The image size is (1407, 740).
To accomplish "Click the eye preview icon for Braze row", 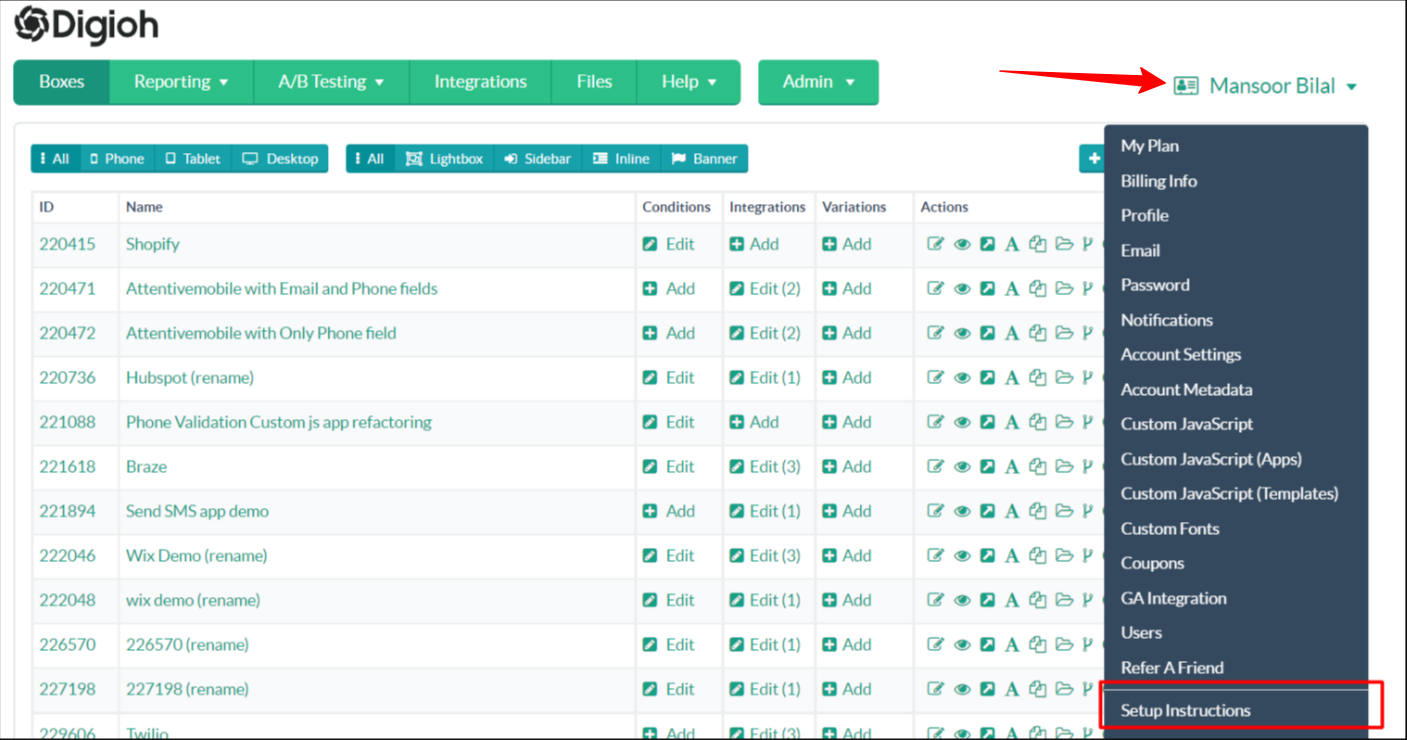I will pyautogui.click(x=962, y=467).
